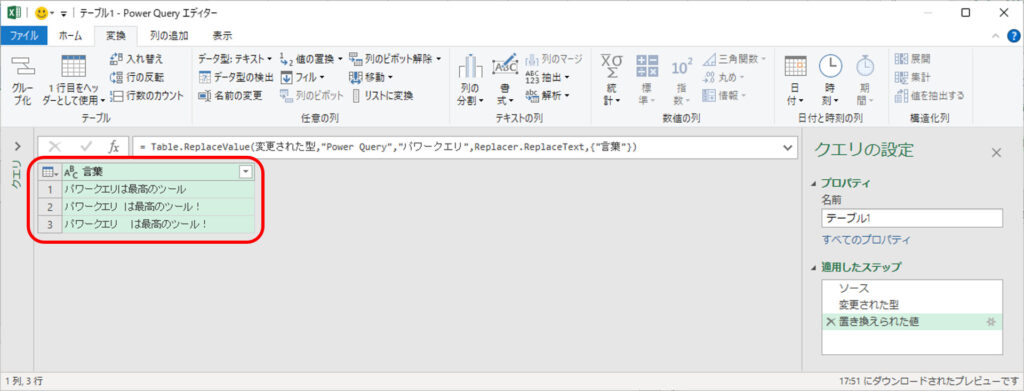
Task: Click the 情報 (Information) button
Action: (x=725, y=95)
